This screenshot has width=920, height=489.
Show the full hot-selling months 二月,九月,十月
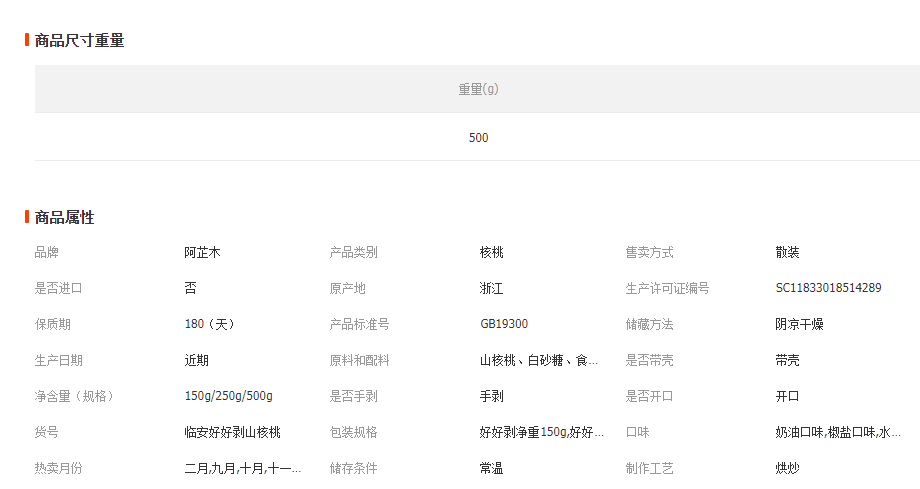pyautogui.click(x=242, y=468)
